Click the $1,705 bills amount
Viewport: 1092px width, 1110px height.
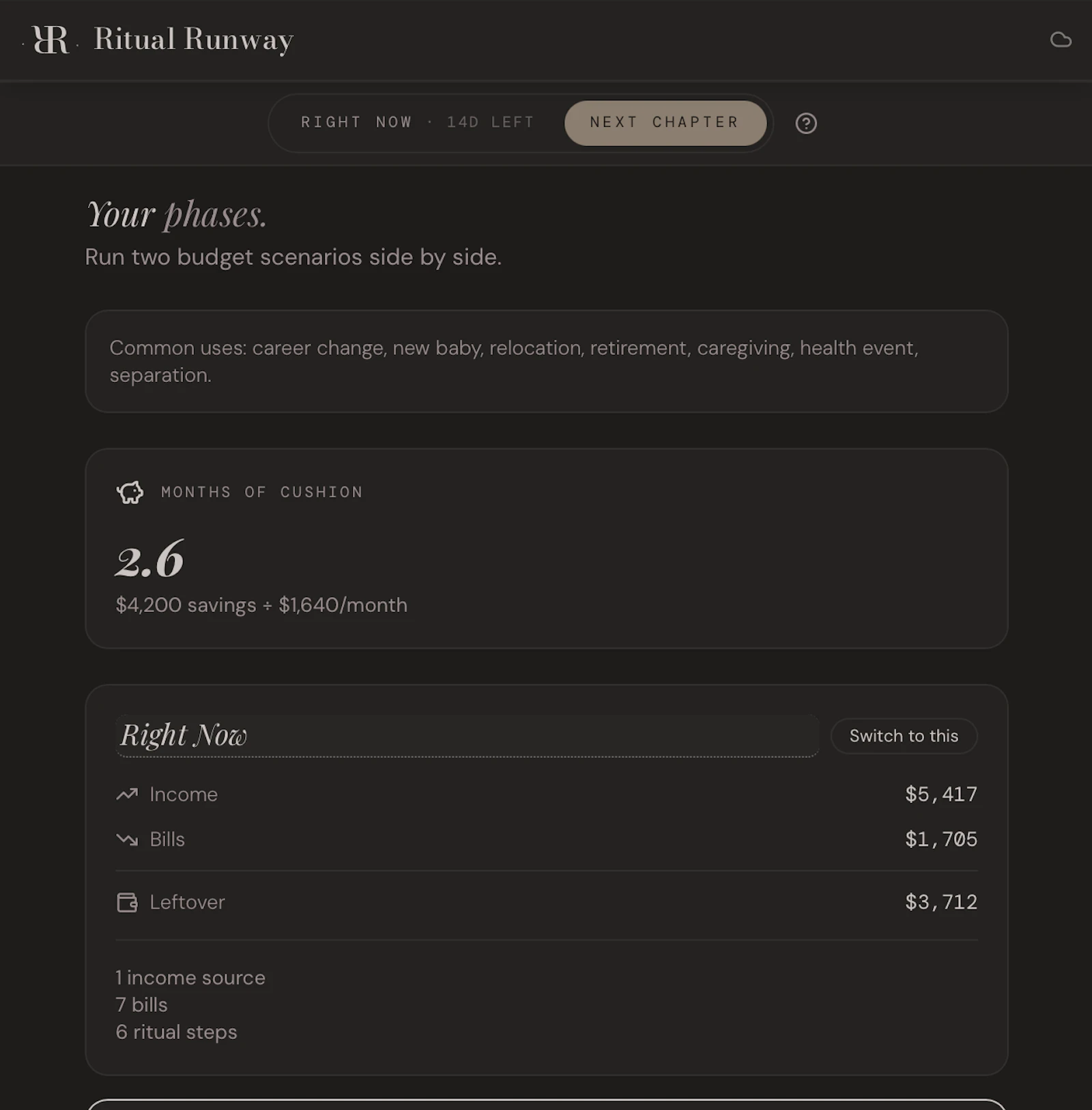(941, 839)
